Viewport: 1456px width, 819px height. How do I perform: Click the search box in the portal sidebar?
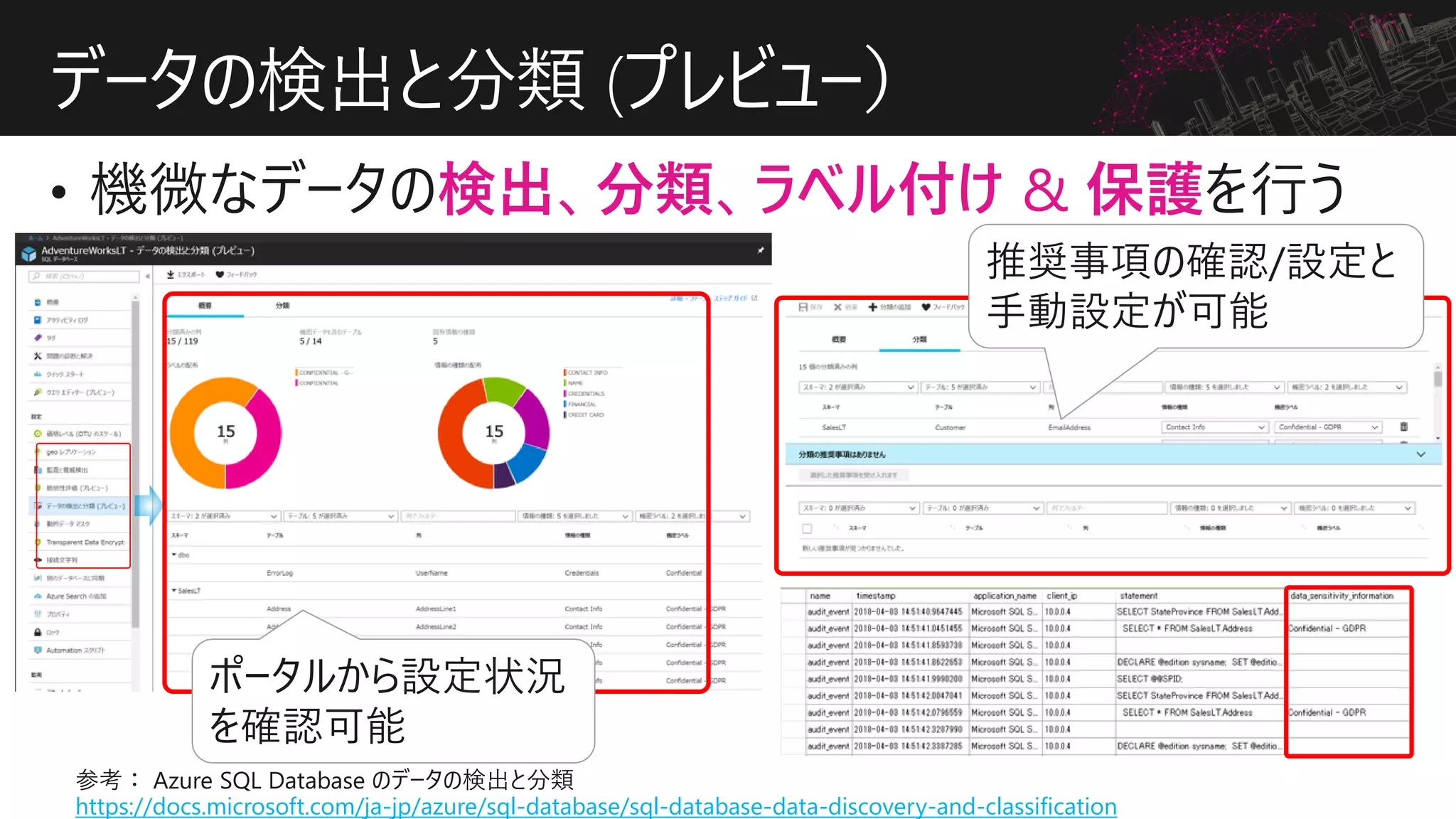(x=84, y=276)
